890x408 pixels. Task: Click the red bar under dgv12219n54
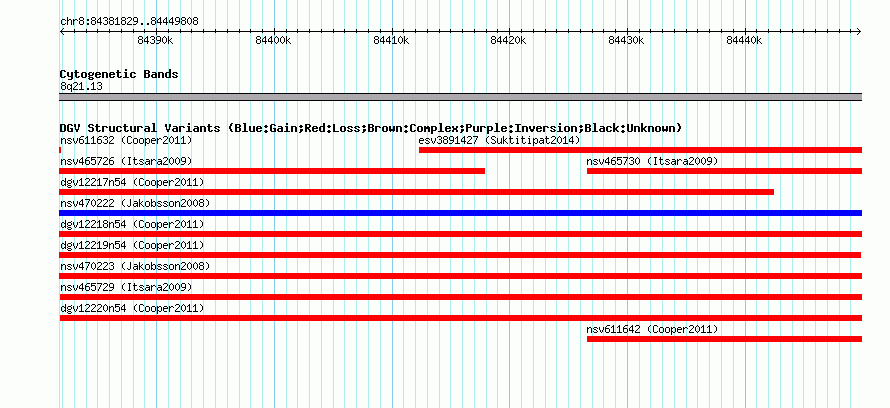pyautogui.click(x=460, y=255)
